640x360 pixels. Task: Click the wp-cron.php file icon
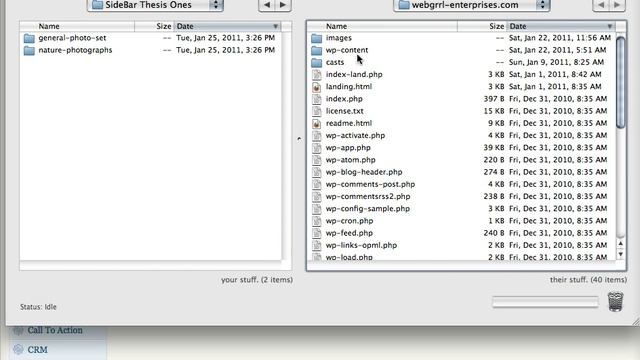(316, 221)
